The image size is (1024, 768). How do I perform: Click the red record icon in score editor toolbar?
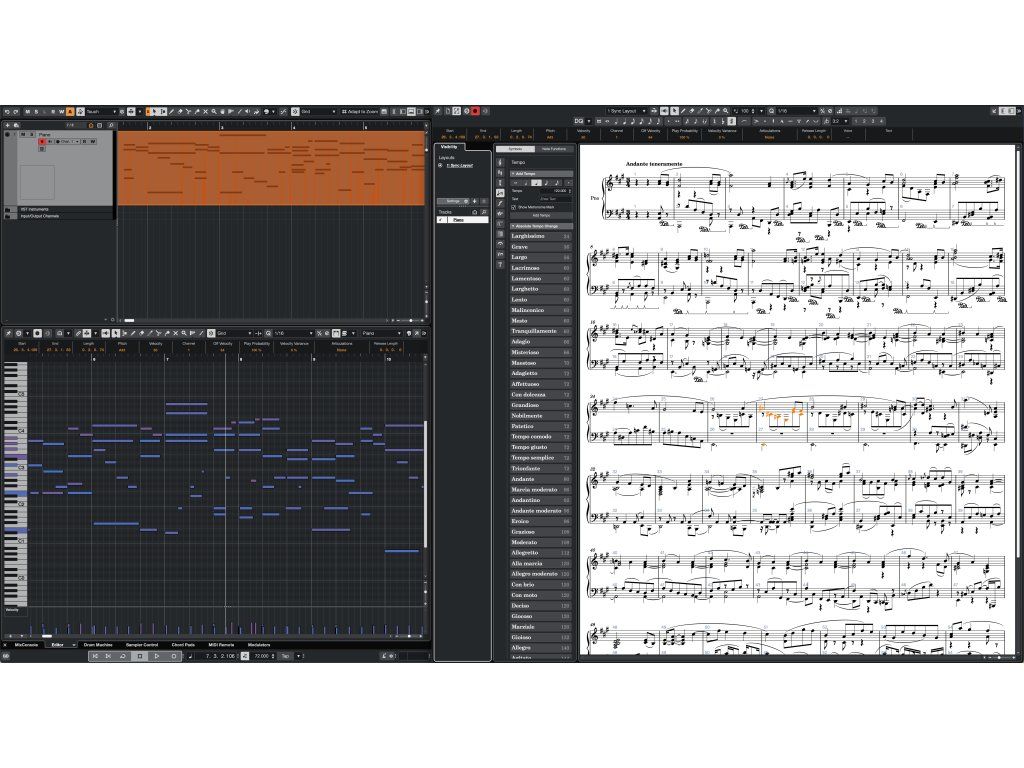474,111
